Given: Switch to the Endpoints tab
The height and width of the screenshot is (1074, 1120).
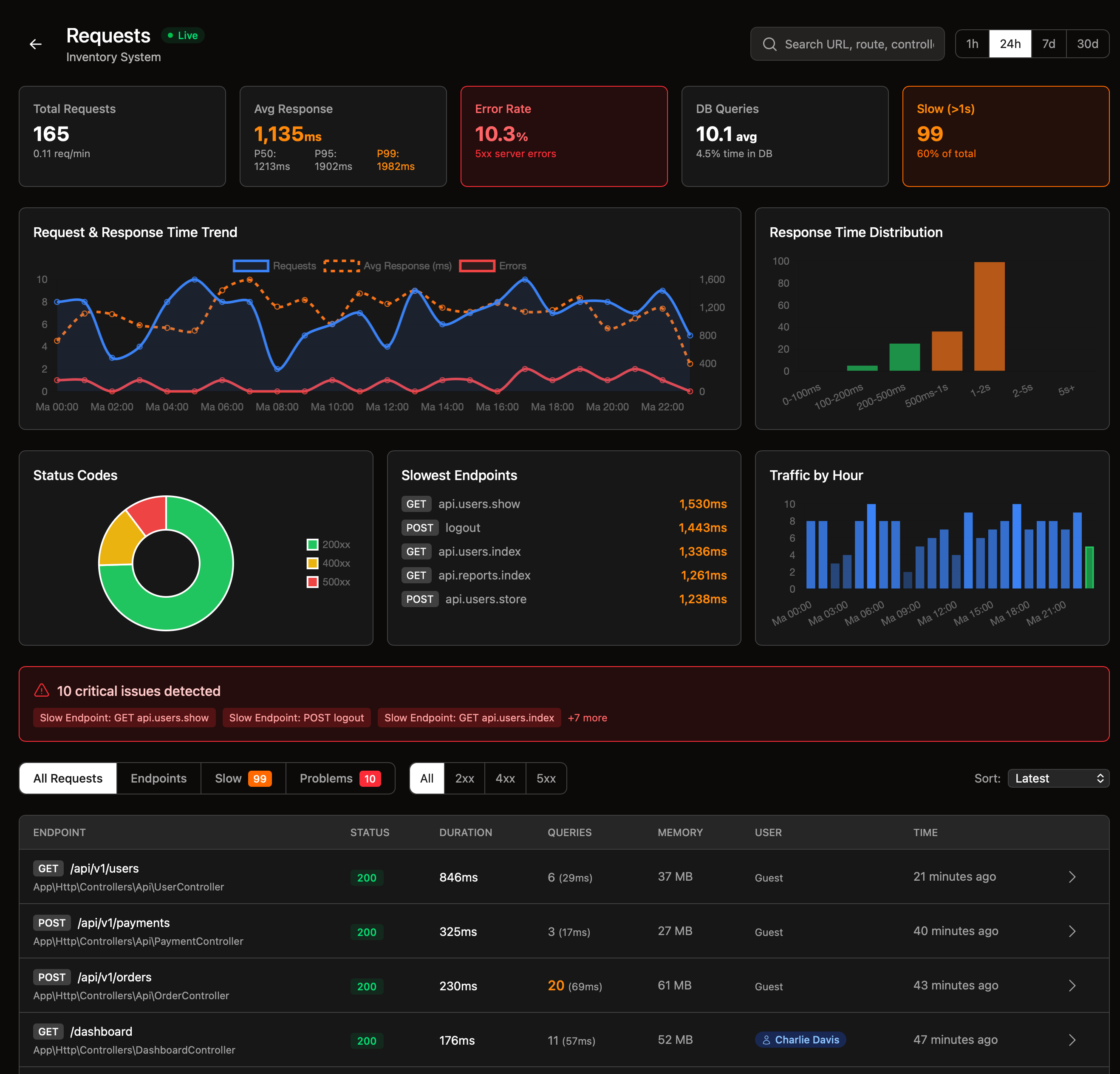Looking at the screenshot, I should (x=158, y=778).
